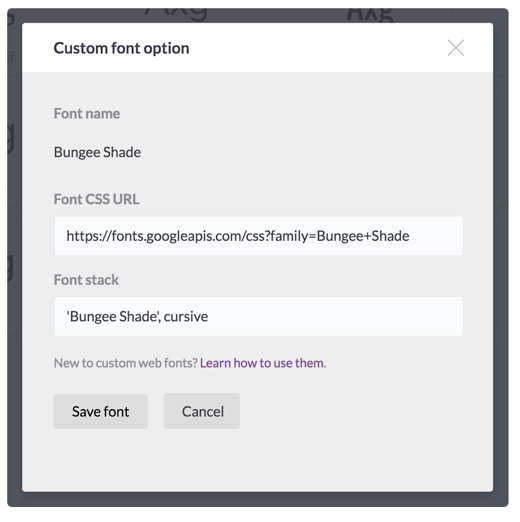Screen dimensions: 520x522
Task: Select the Bungee Shade font name value
Action: 98,154
